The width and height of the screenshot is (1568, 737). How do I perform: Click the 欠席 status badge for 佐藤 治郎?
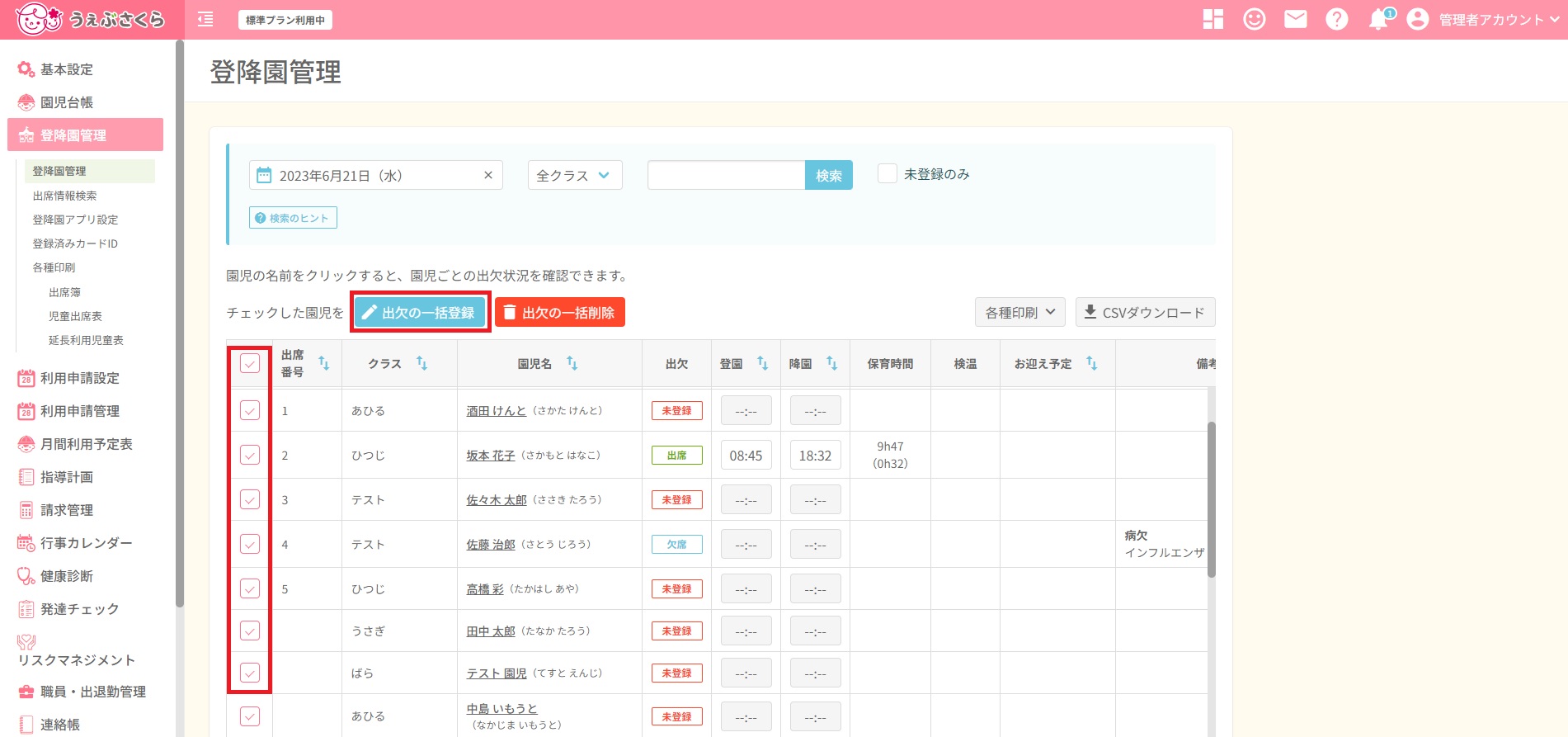click(x=677, y=544)
